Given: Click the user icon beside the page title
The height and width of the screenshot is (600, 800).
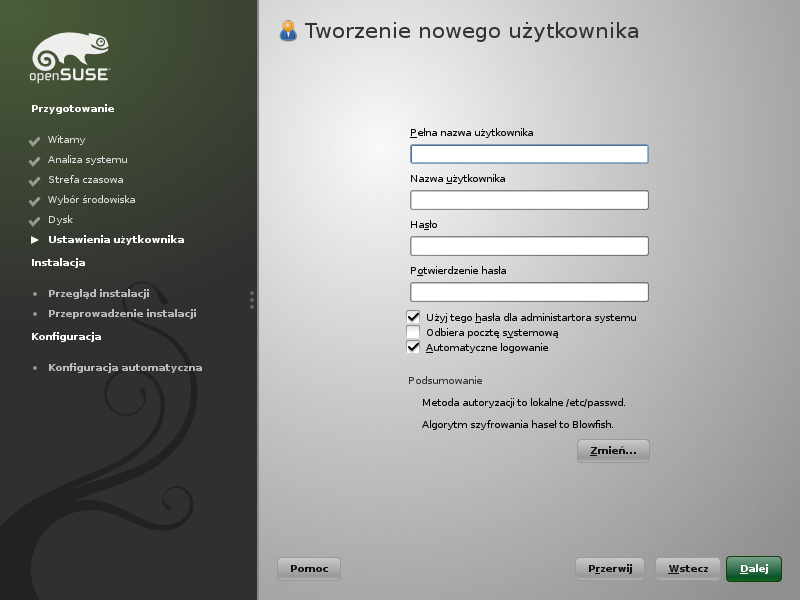Looking at the screenshot, I should coord(288,31).
